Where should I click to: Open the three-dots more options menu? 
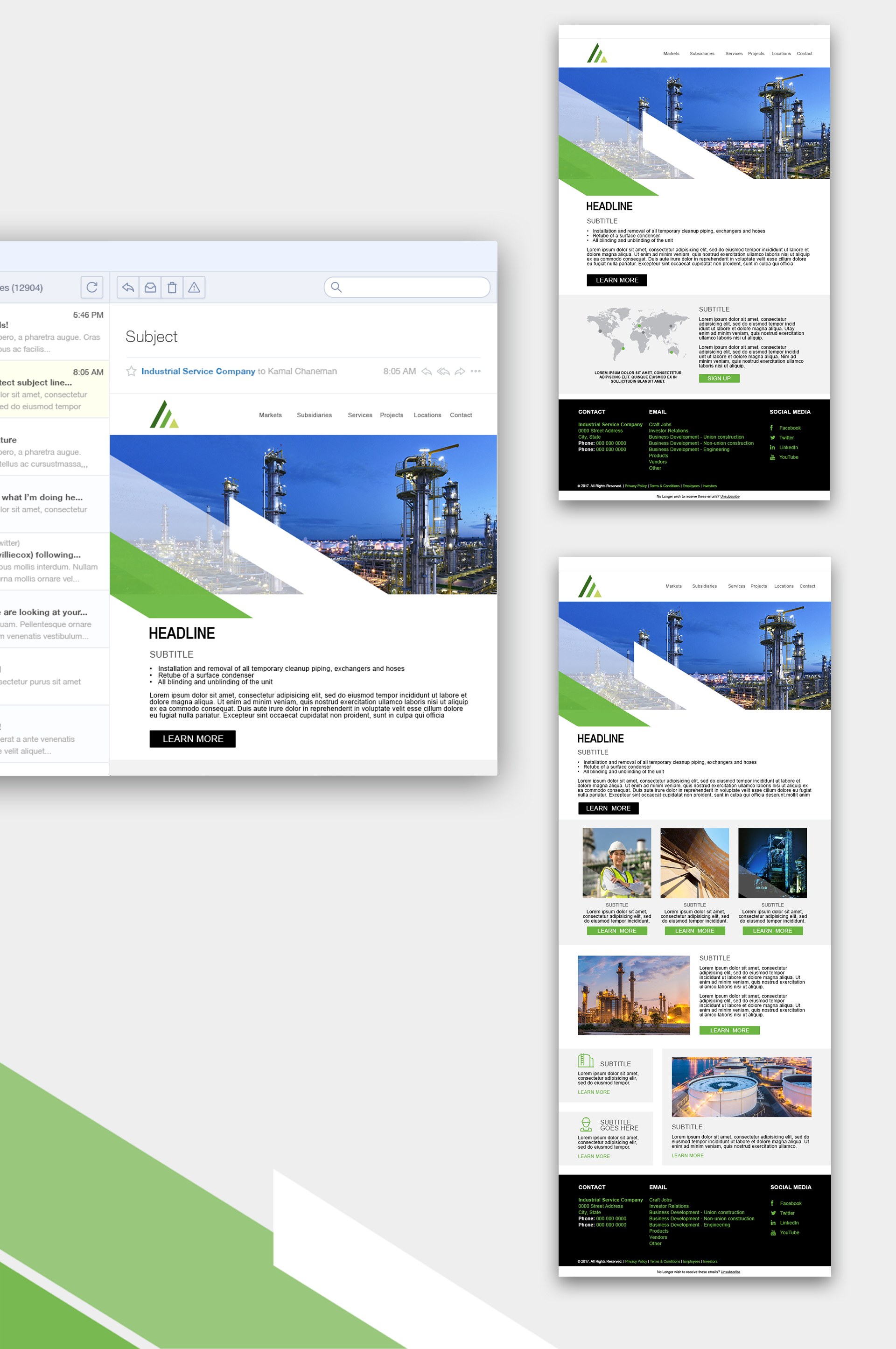[476, 371]
